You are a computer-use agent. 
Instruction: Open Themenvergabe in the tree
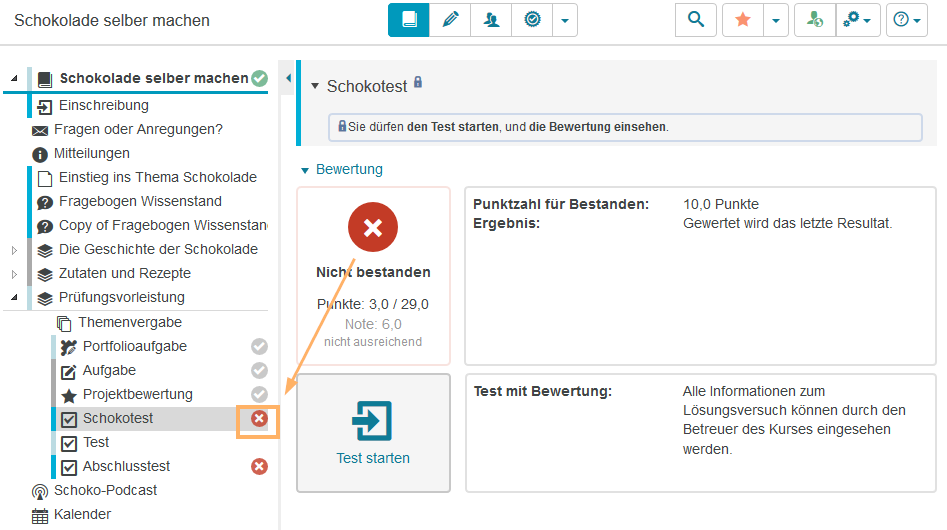tap(130, 322)
